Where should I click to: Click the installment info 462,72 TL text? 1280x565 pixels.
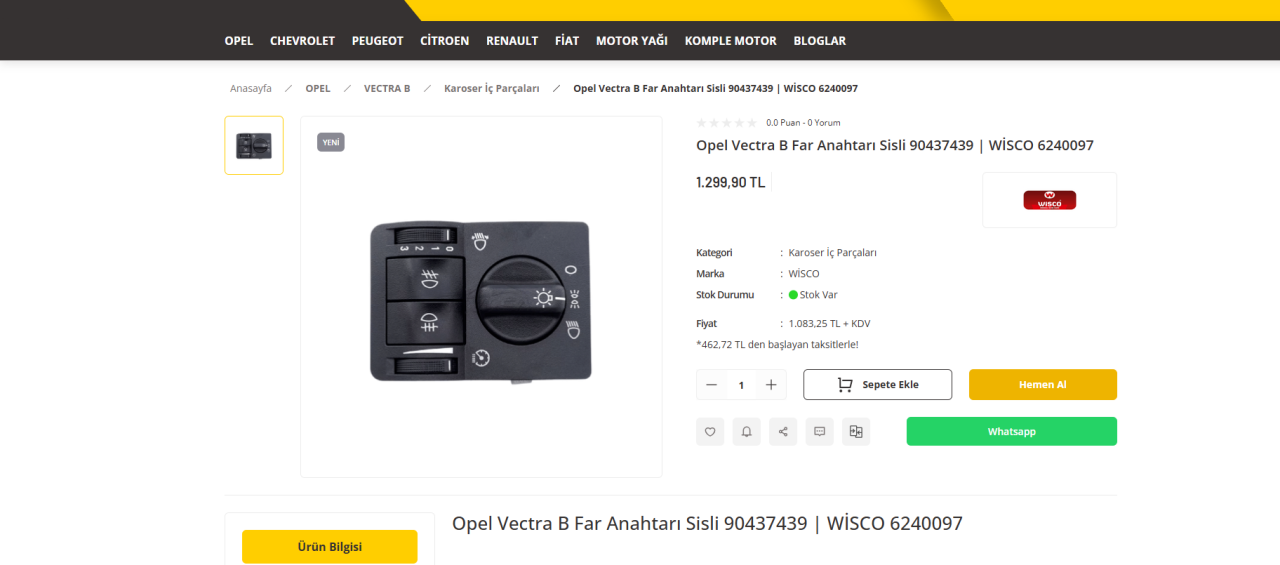tap(777, 344)
